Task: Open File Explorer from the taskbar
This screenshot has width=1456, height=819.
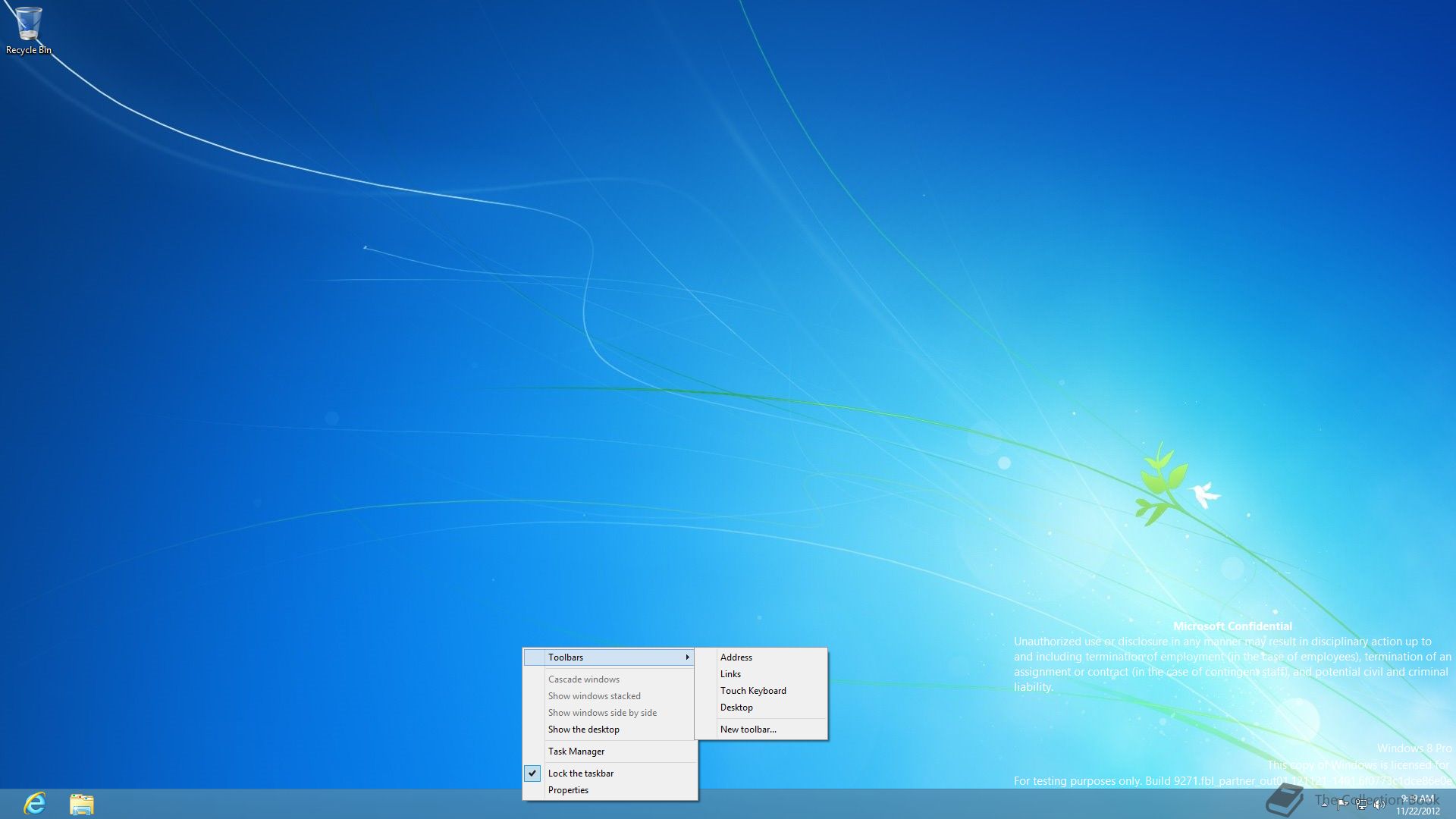Action: coord(82,804)
